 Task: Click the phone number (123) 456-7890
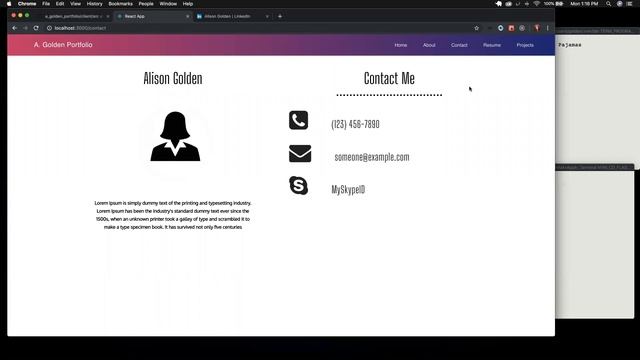(355, 124)
